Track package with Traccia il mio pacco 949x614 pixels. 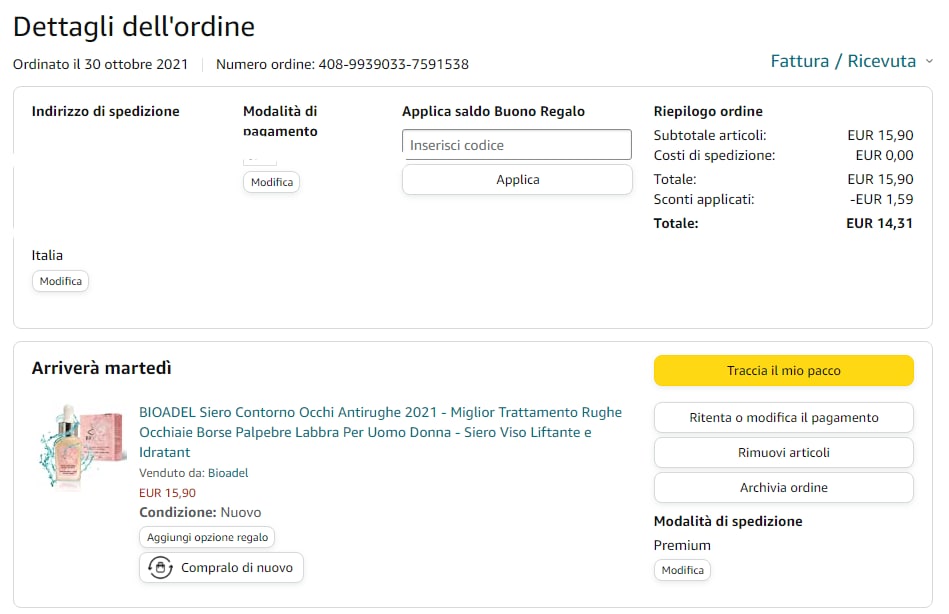(783, 371)
